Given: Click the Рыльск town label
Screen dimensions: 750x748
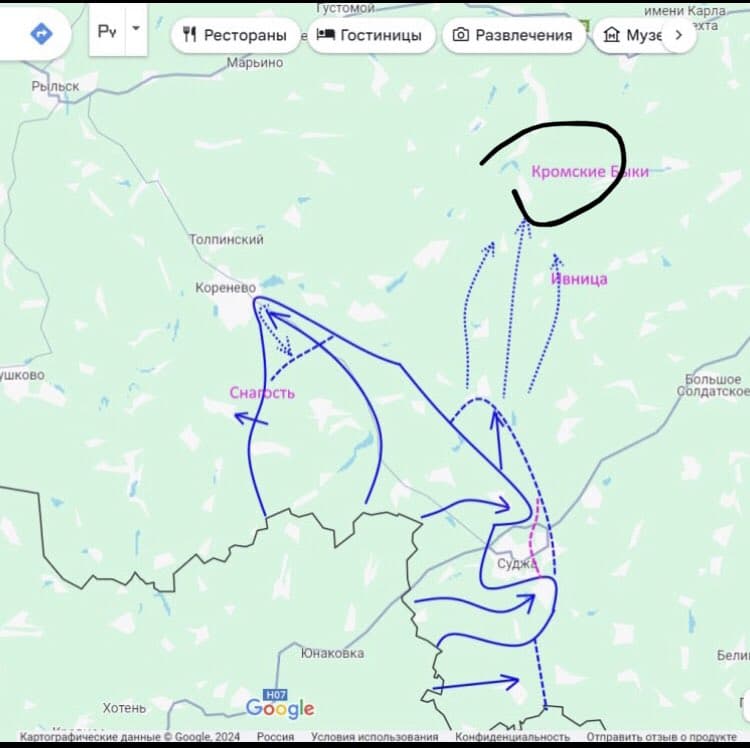Looking at the screenshot, I should pyautogui.click(x=55, y=87).
